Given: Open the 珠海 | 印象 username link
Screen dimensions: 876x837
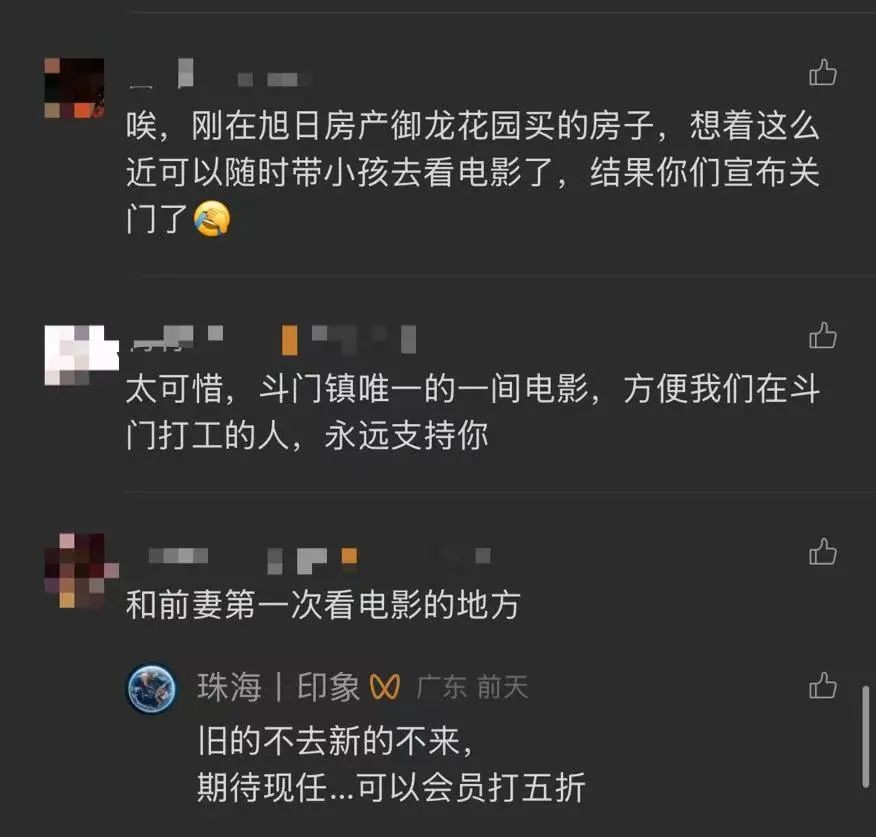Looking at the screenshot, I should click(x=278, y=687).
